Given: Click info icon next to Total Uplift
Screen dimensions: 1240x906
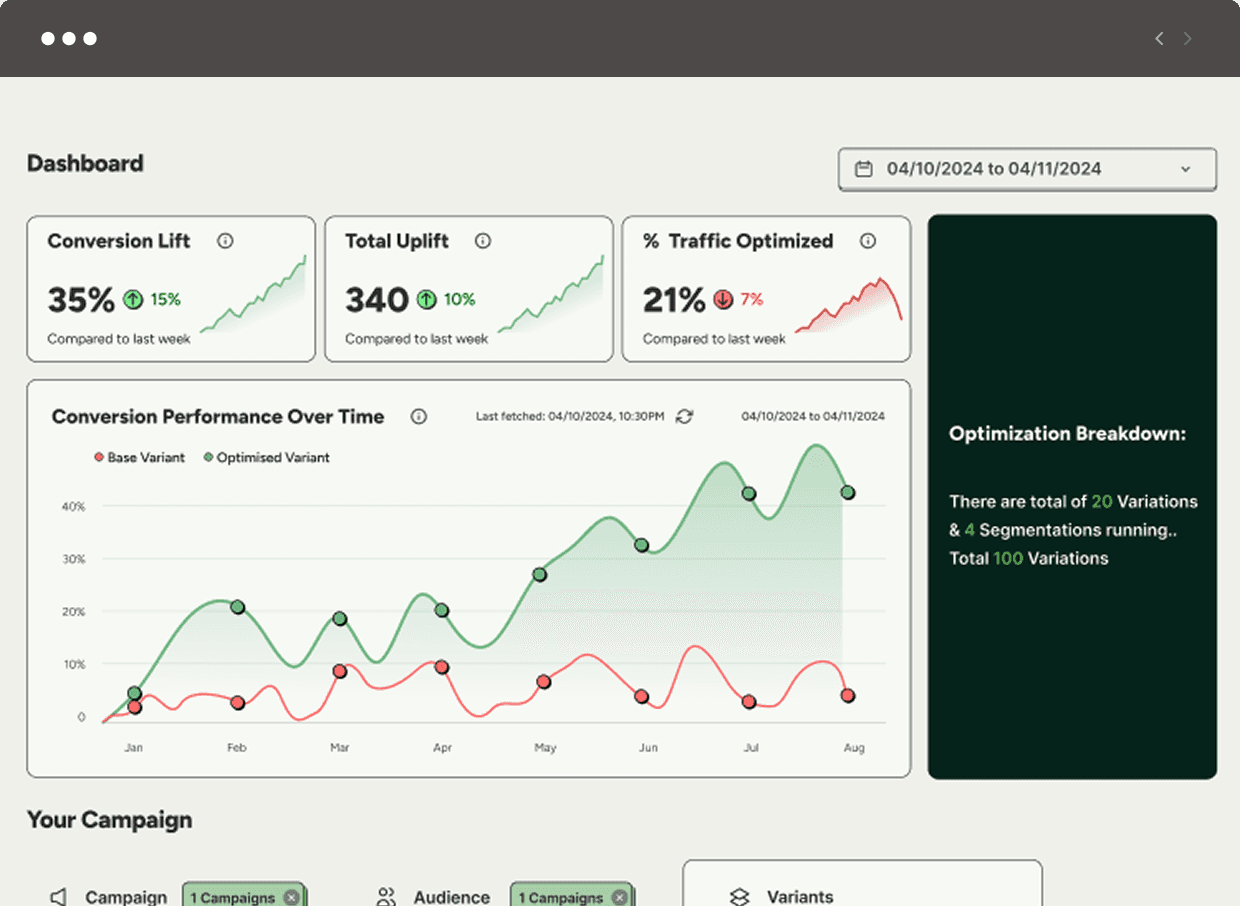Looking at the screenshot, I should 483,241.
